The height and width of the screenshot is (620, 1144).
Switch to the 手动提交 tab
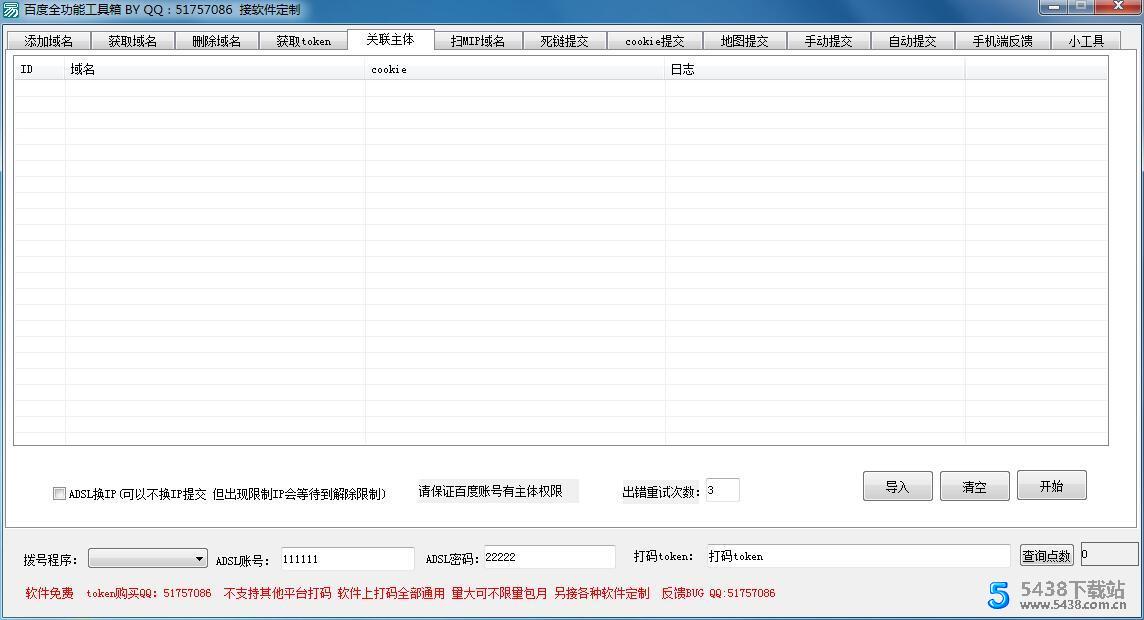[x=829, y=40]
